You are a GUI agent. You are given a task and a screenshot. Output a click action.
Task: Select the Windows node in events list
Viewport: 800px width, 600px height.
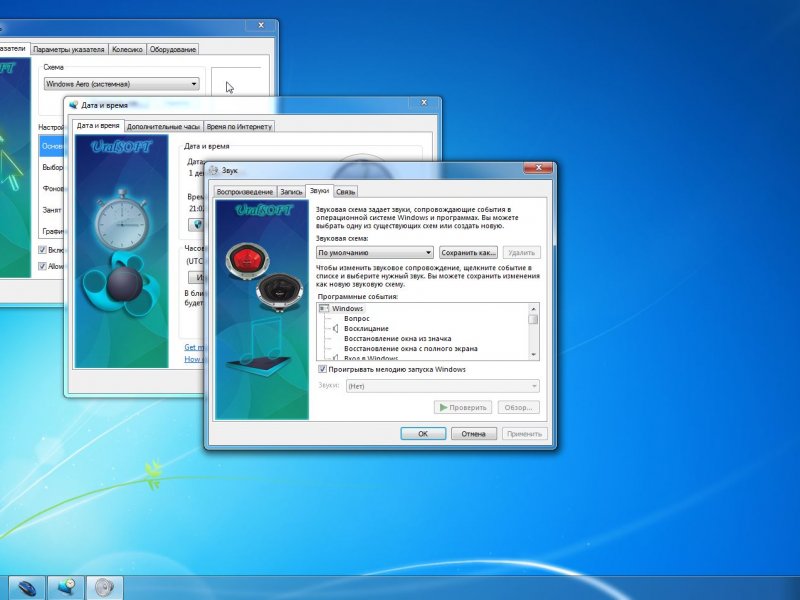point(347,308)
